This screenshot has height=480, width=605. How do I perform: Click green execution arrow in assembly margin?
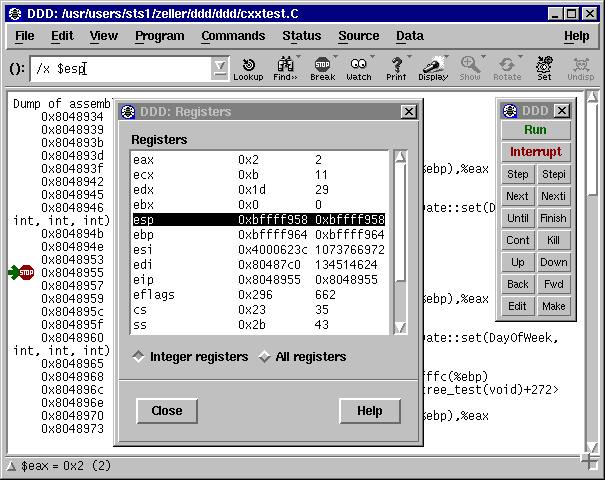tap(13, 272)
